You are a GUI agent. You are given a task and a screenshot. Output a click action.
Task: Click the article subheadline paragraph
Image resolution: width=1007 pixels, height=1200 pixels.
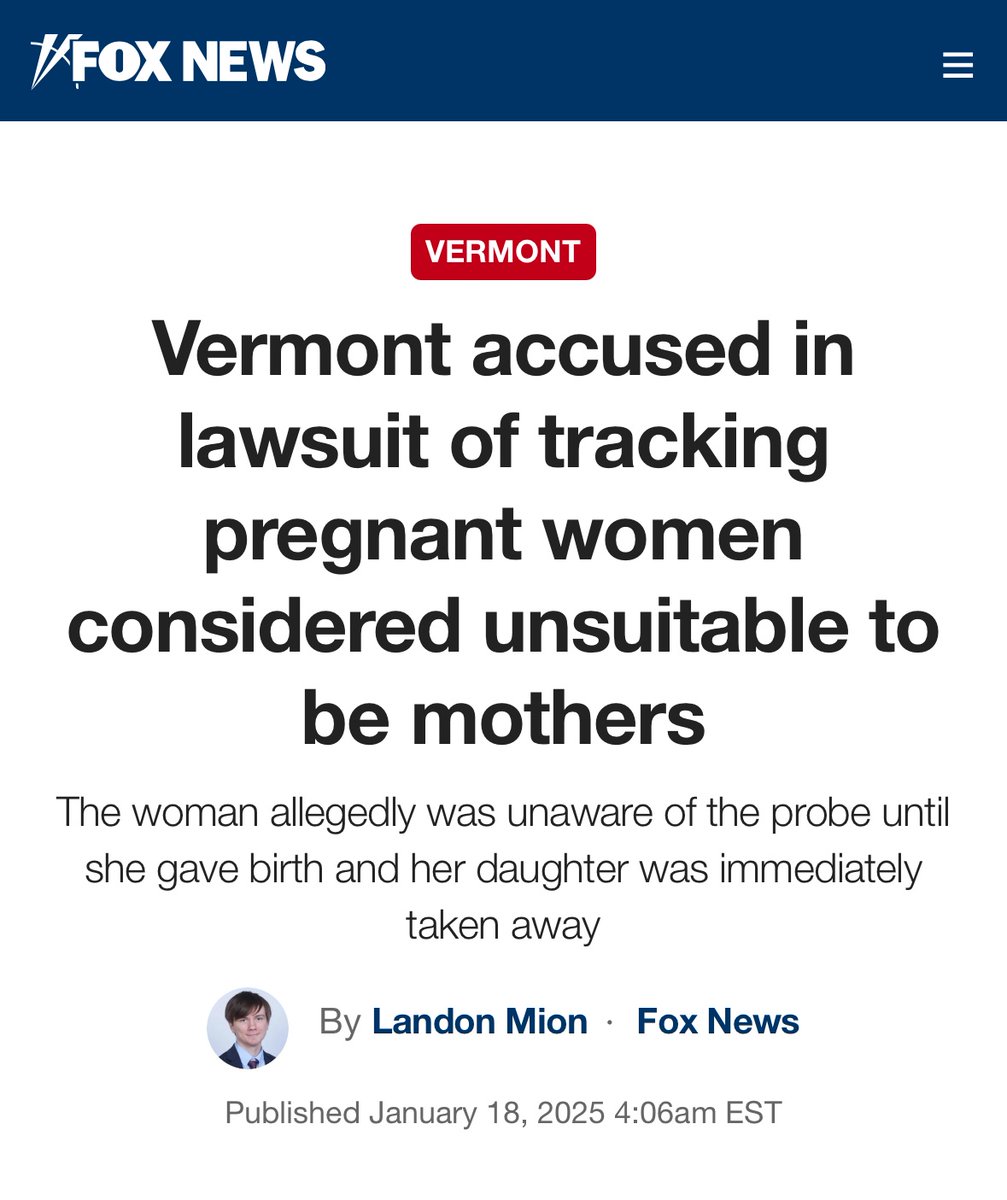click(x=503, y=868)
